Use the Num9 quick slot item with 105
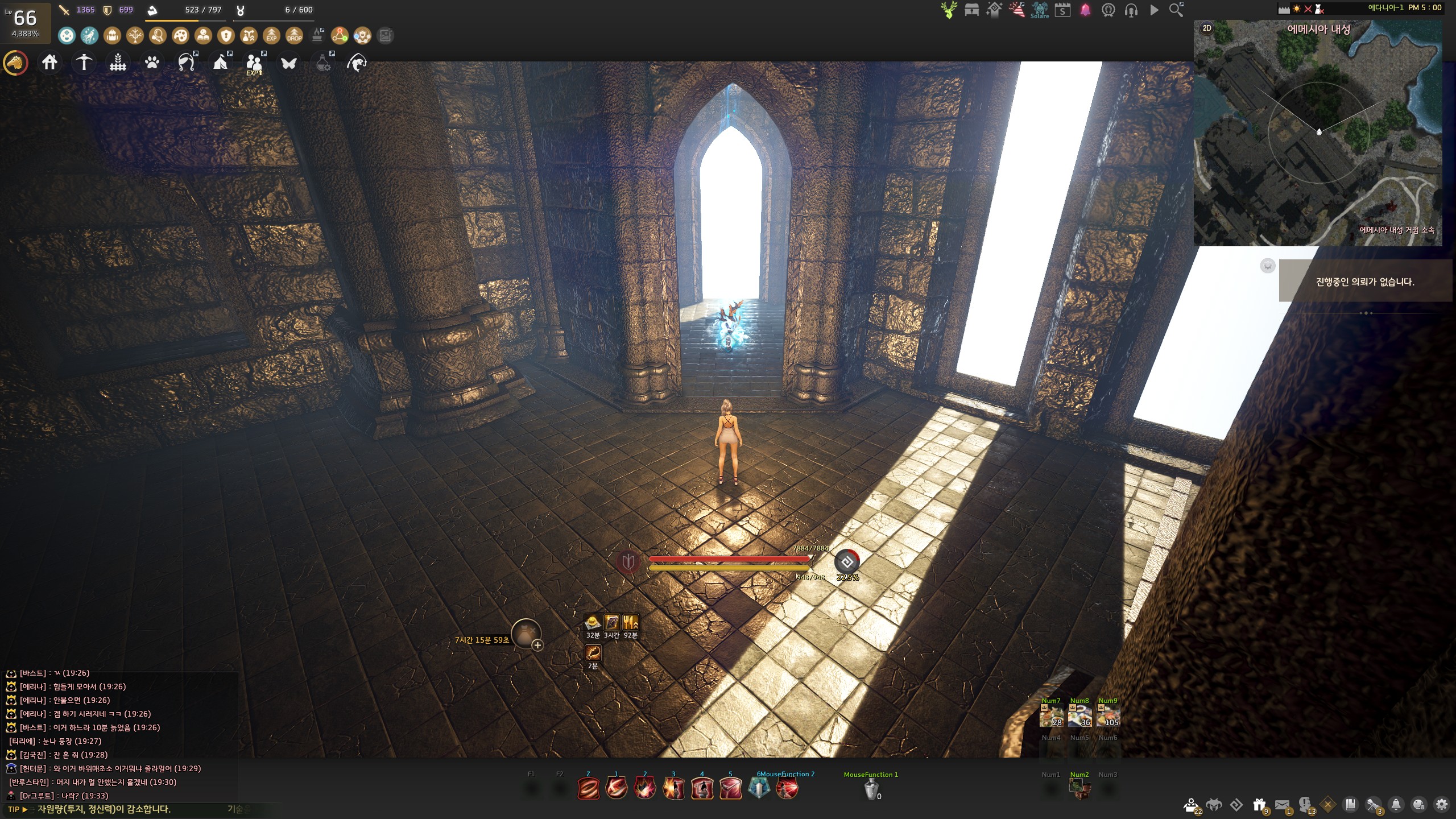 click(x=1108, y=715)
